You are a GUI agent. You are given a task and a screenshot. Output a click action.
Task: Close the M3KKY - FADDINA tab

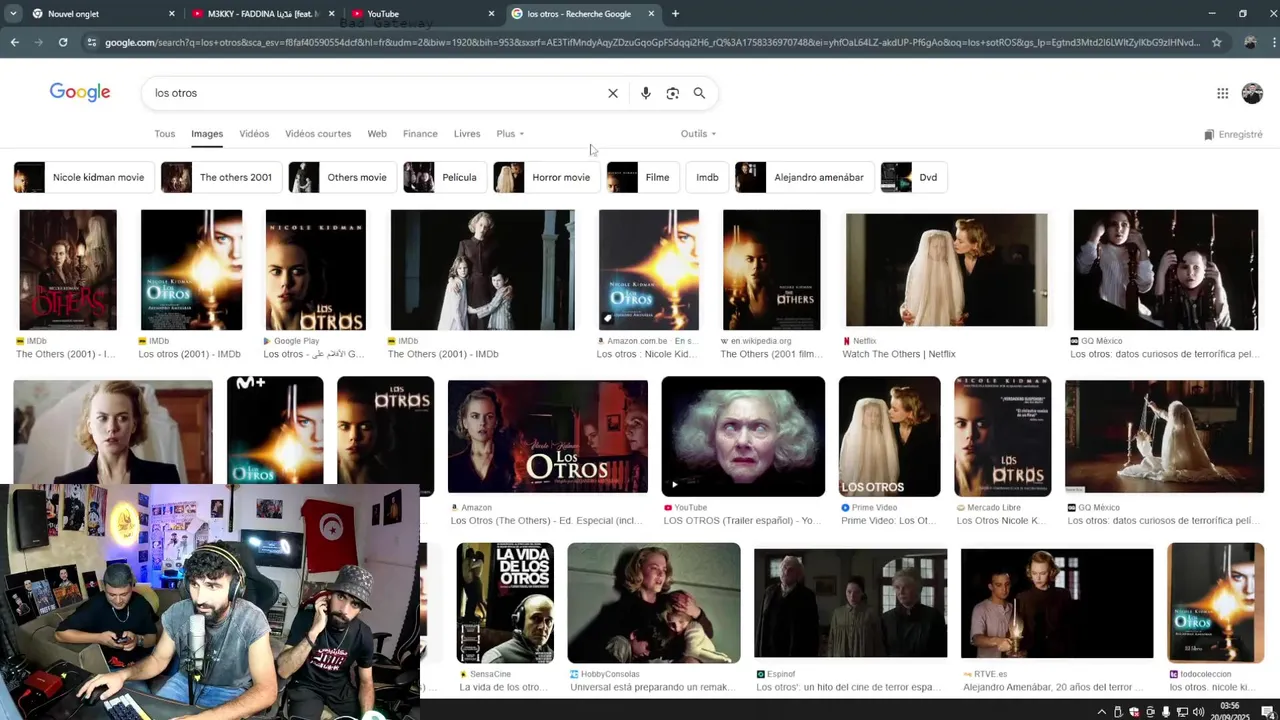pyautogui.click(x=331, y=14)
